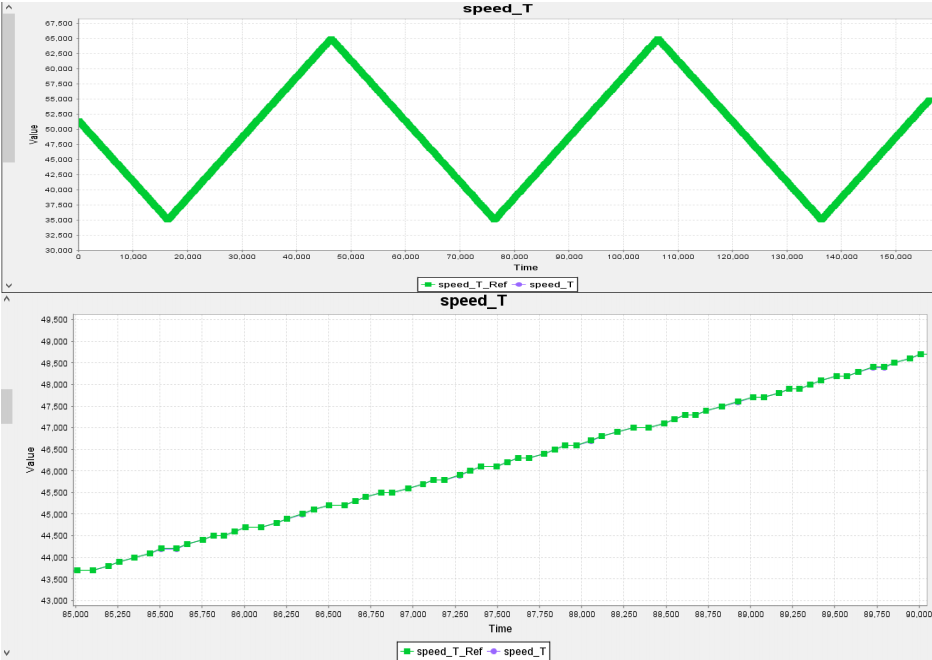Click the 89,000 time tick on bottom chart
This screenshot has height=660, width=932.
coord(750,614)
